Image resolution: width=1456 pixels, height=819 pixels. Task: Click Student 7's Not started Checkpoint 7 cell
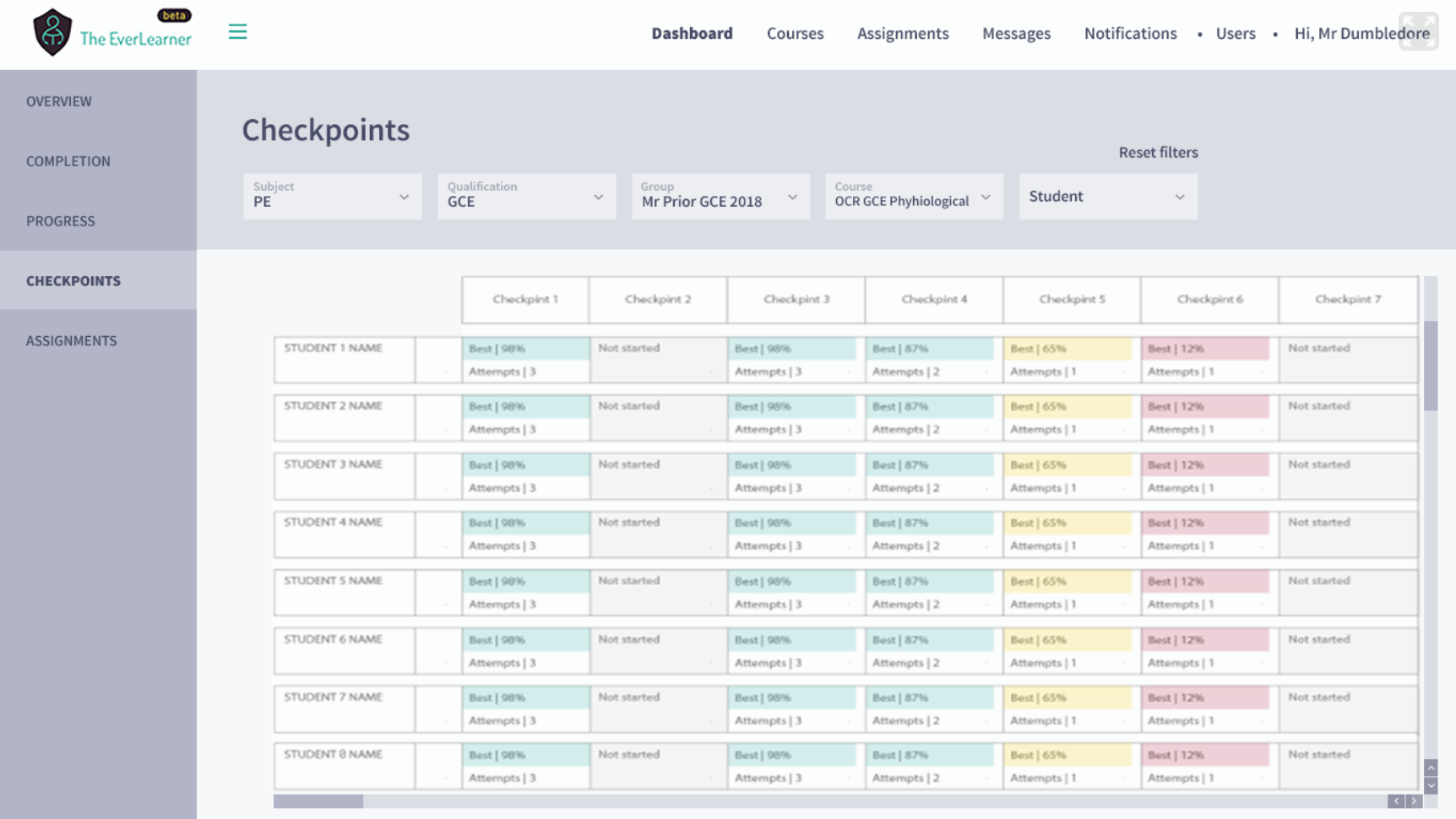click(1348, 708)
